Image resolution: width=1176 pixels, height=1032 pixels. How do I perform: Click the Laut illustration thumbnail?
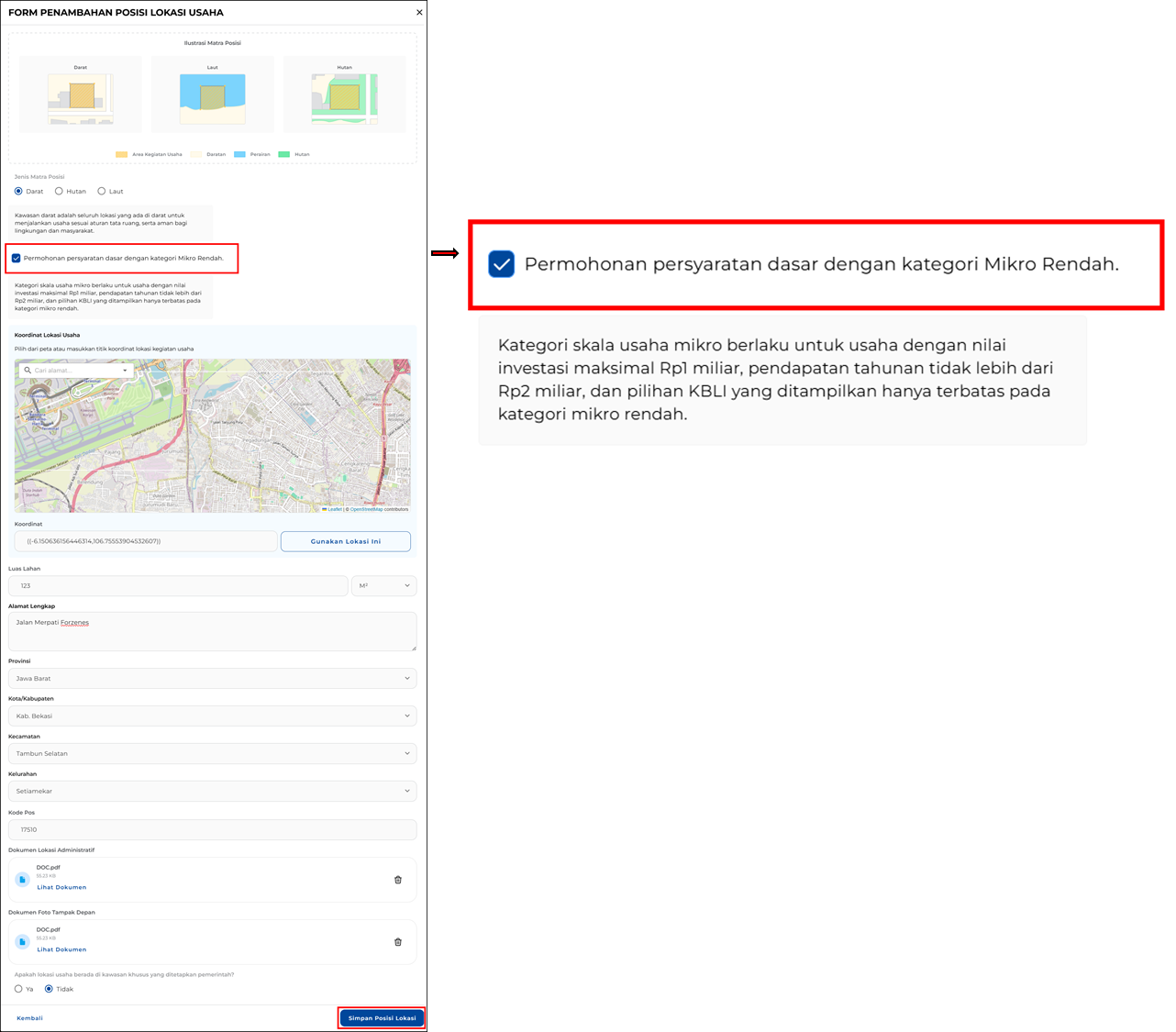click(213, 98)
